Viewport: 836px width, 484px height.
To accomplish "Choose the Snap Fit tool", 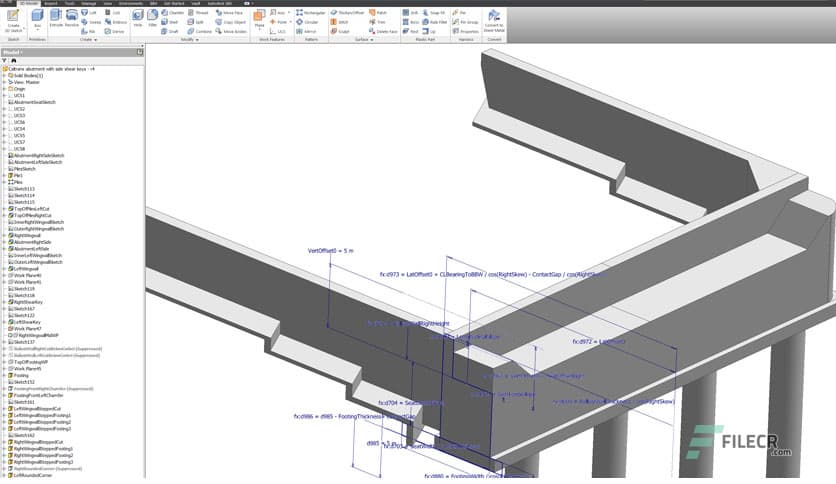I will 433,12.
